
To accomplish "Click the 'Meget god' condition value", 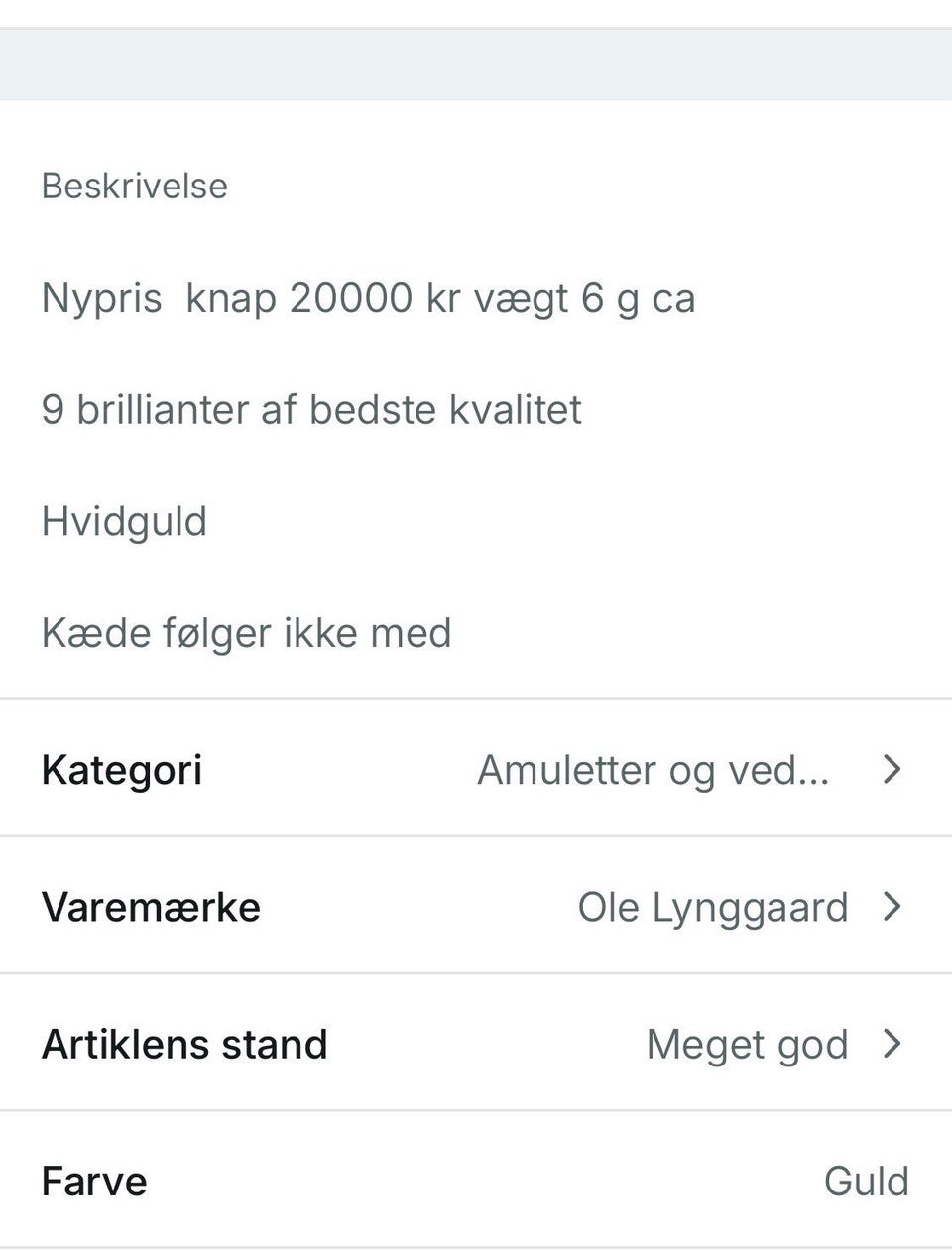I will coord(747,1044).
